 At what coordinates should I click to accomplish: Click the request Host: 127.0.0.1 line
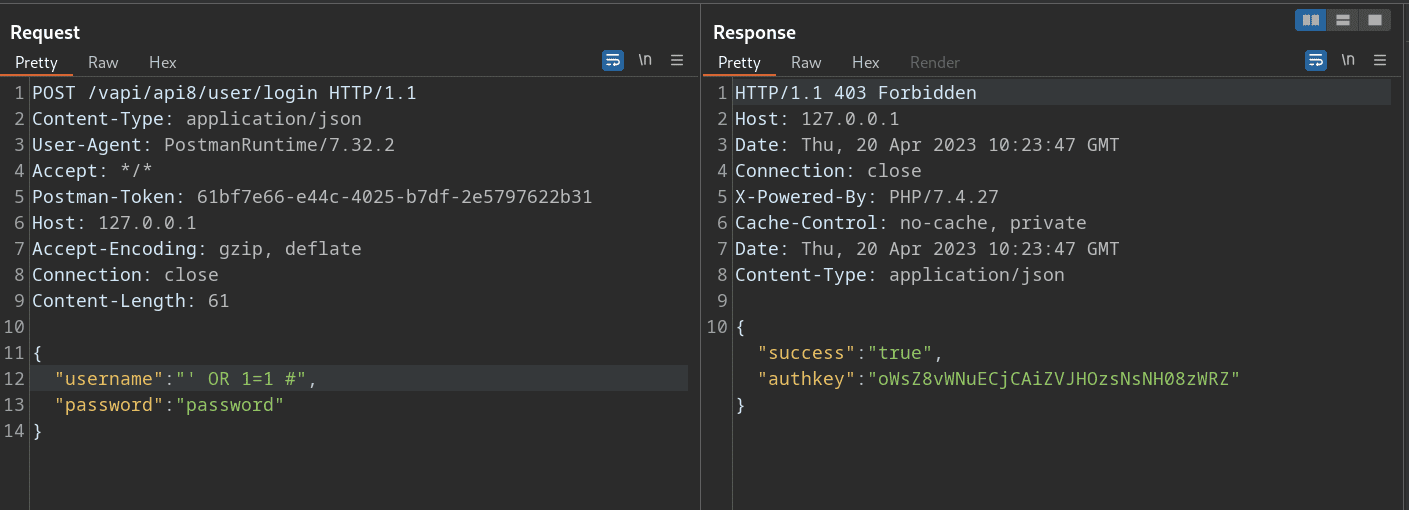tap(114, 223)
